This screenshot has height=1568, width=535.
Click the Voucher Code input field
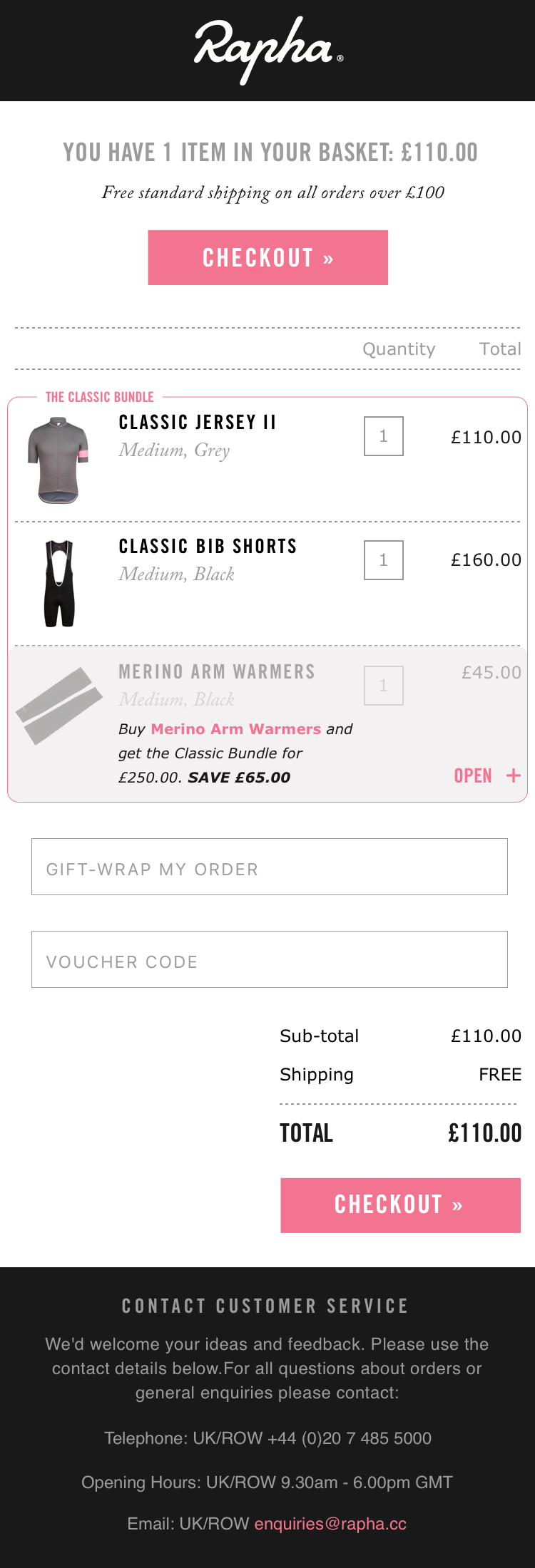pos(270,959)
